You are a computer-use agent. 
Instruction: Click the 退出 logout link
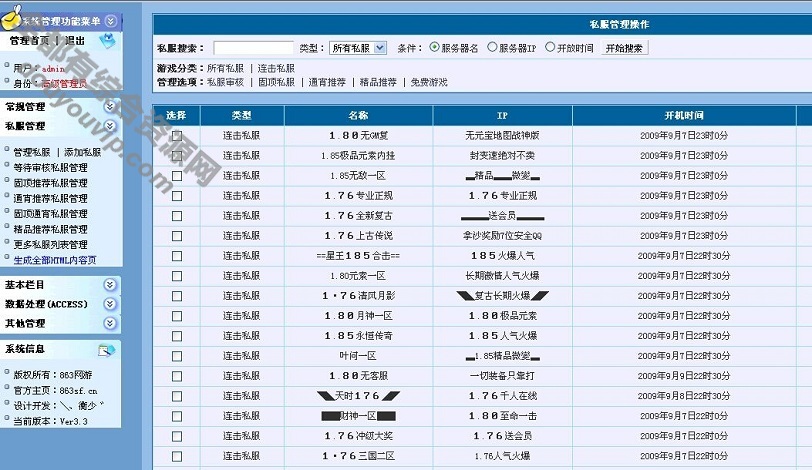[x=75, y=40]
